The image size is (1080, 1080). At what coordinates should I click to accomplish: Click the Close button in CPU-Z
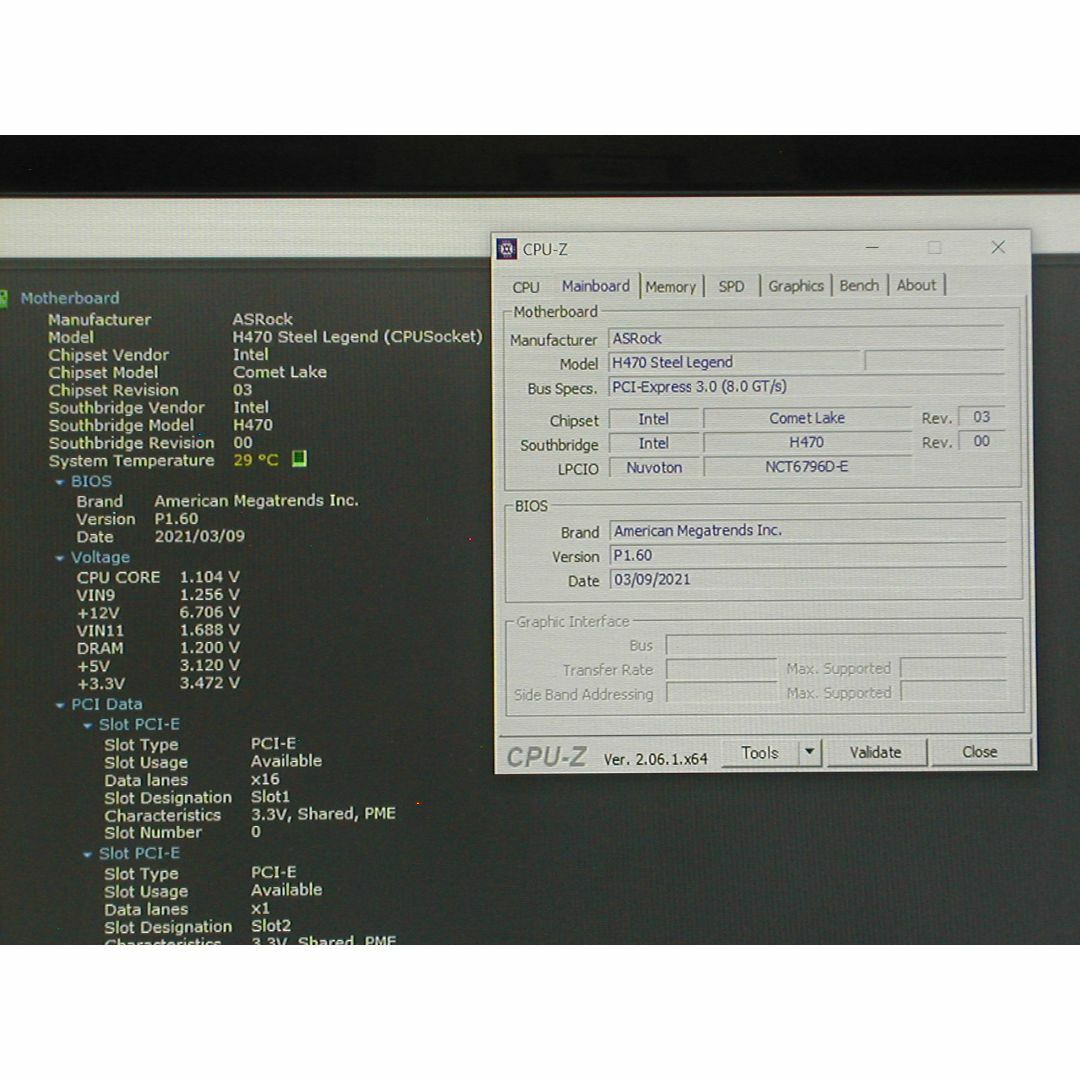click(x=979, y=751)
